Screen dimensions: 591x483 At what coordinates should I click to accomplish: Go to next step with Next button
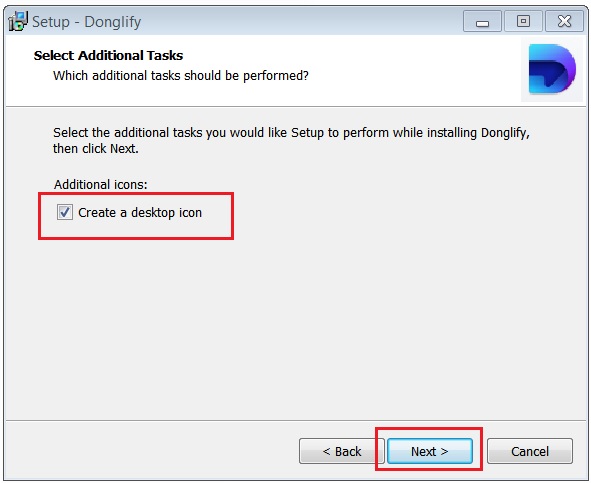point(430,451)
